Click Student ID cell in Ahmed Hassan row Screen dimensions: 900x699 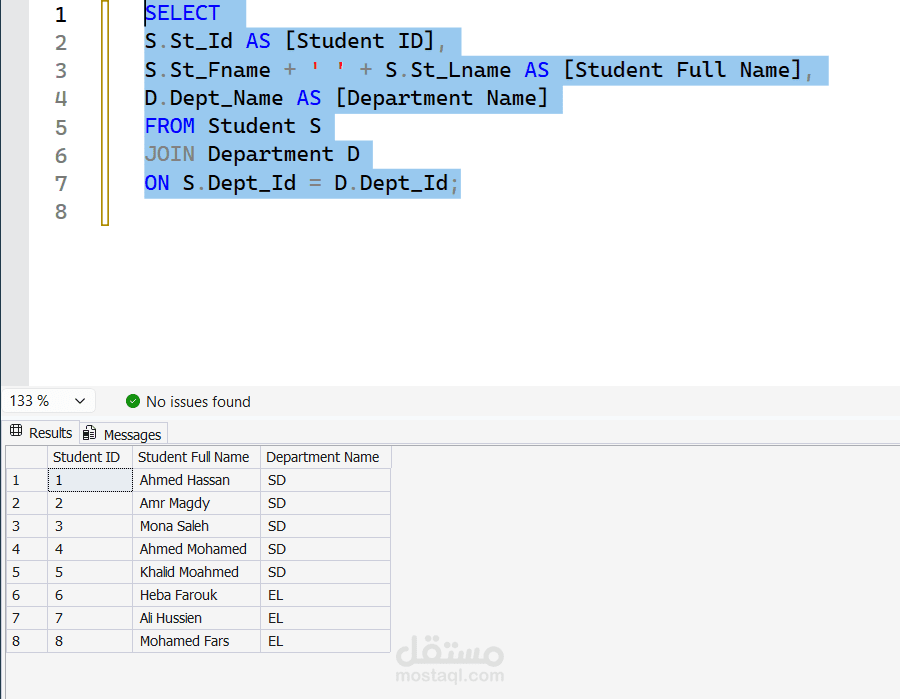(x=90, y=480)
